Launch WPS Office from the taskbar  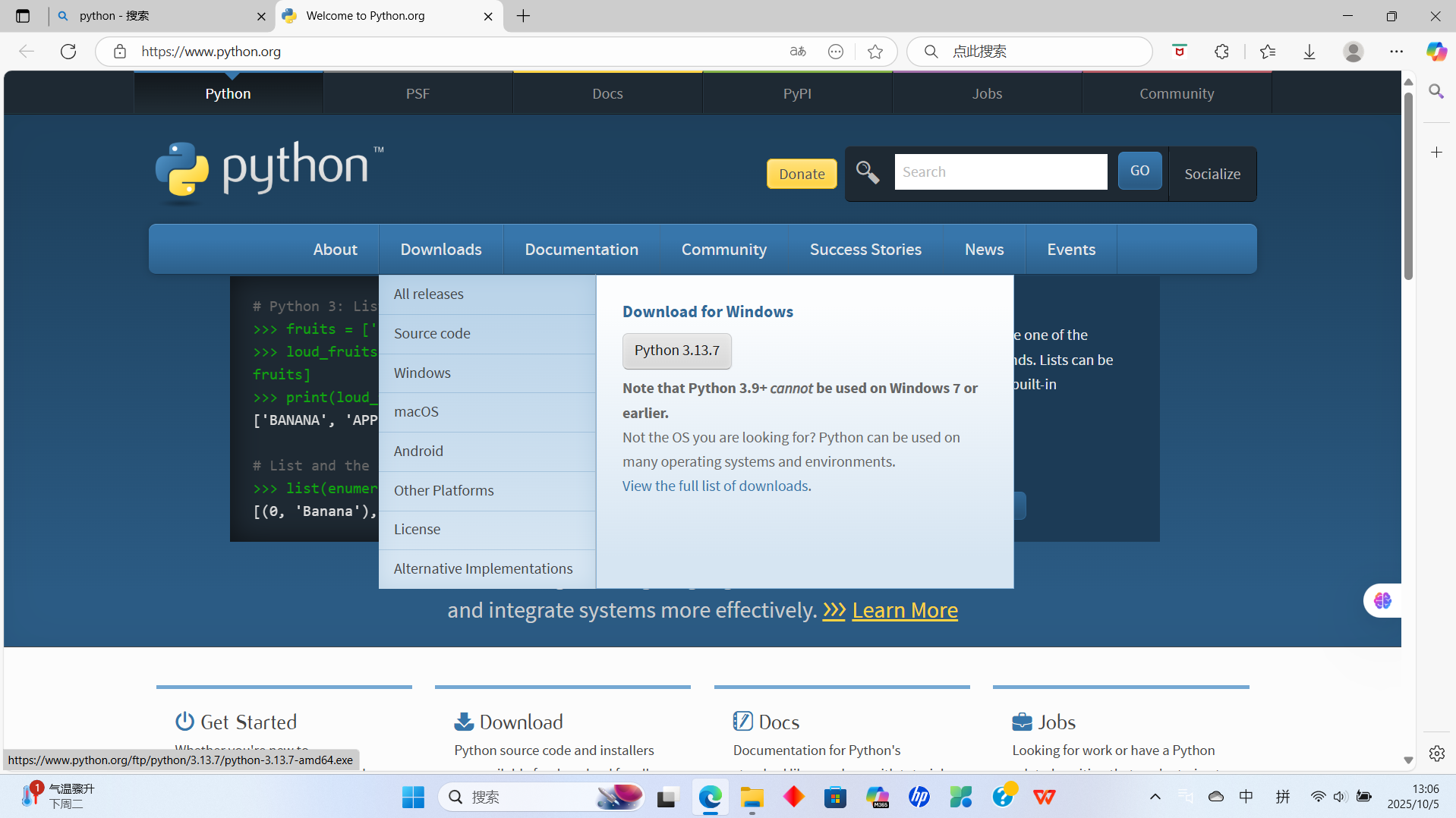[1044, 797]
